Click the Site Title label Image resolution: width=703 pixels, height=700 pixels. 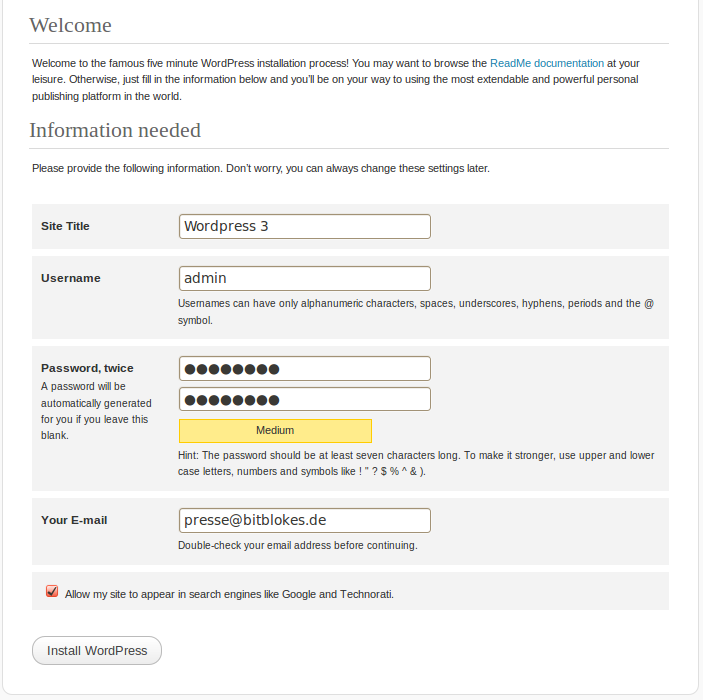tap(65, 226)
